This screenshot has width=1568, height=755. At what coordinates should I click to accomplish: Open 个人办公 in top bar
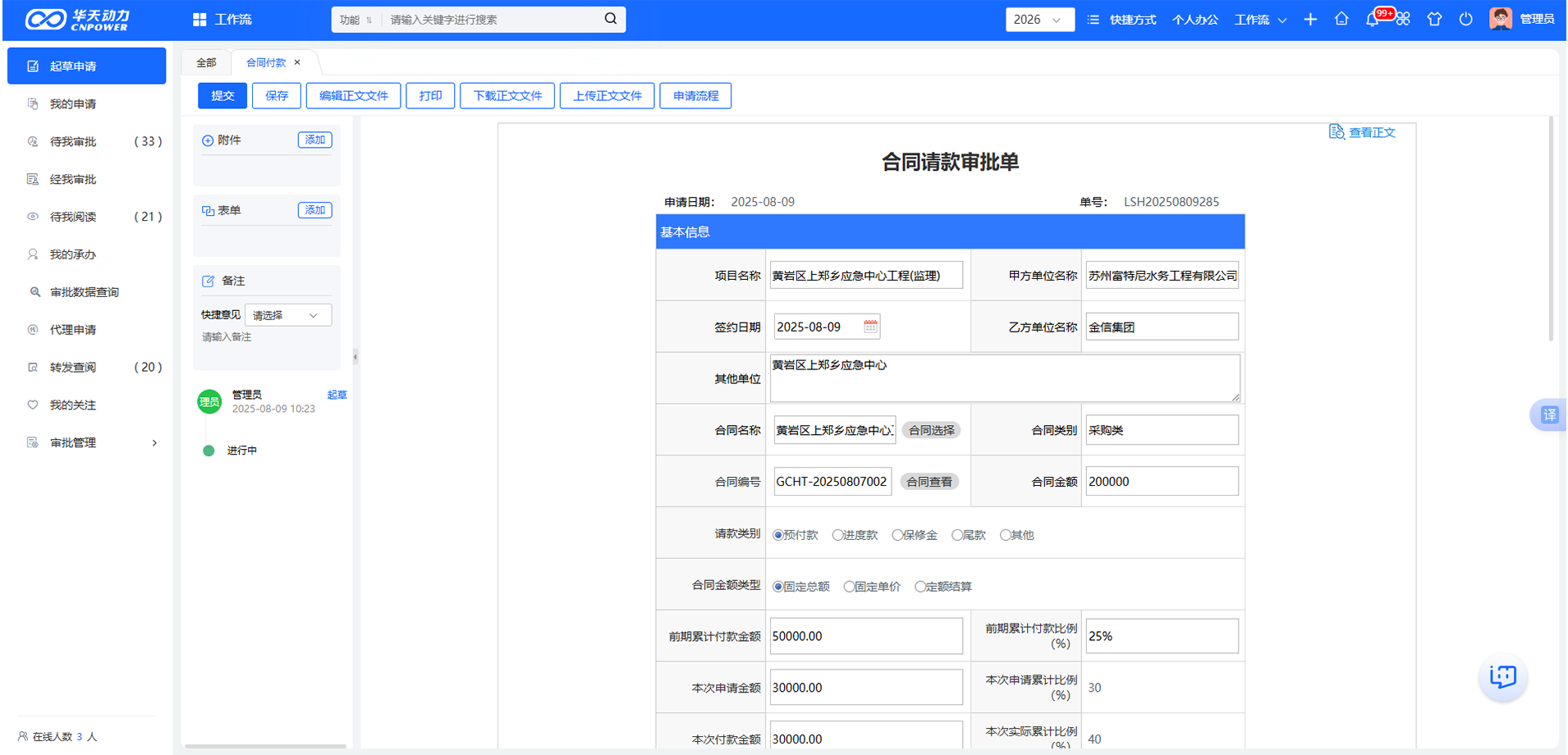(x=1195, y=20)
